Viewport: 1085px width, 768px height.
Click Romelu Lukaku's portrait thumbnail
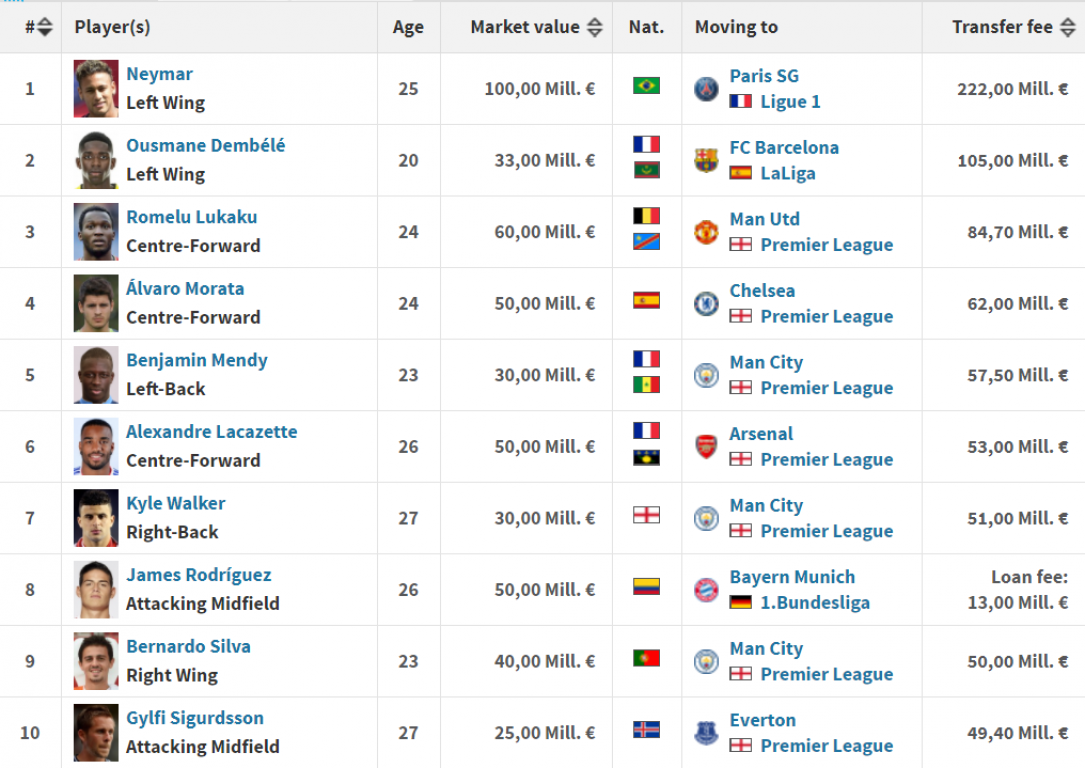[96, 232]
